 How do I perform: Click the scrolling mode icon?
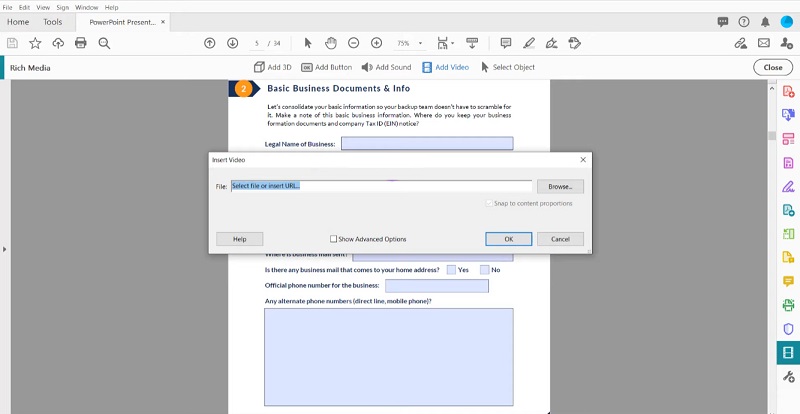472,43
